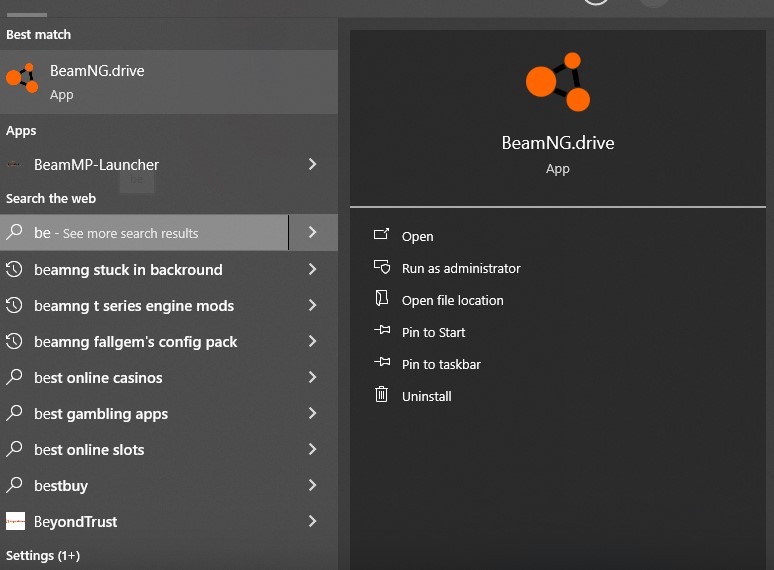Viewport: 774px width, 570px height.
Task: Click the Uninstall trash can icon
Action: (381, 395)
